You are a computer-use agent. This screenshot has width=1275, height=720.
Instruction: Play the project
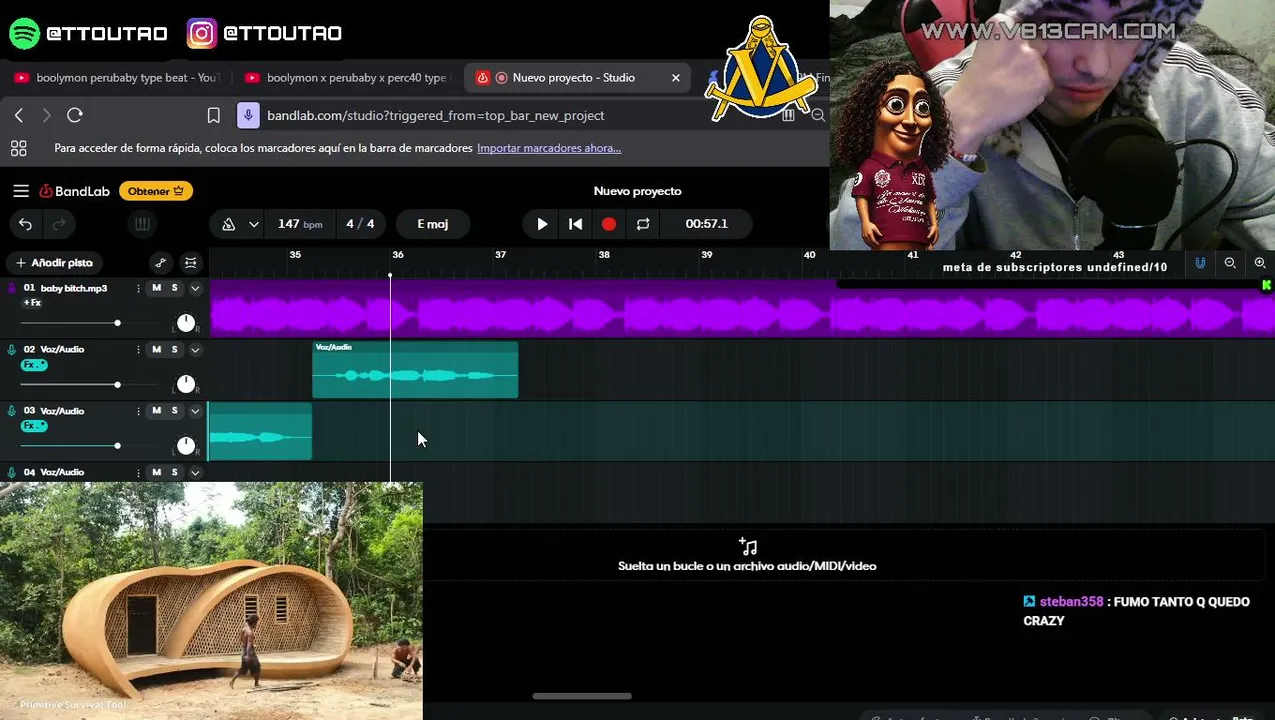542,224
